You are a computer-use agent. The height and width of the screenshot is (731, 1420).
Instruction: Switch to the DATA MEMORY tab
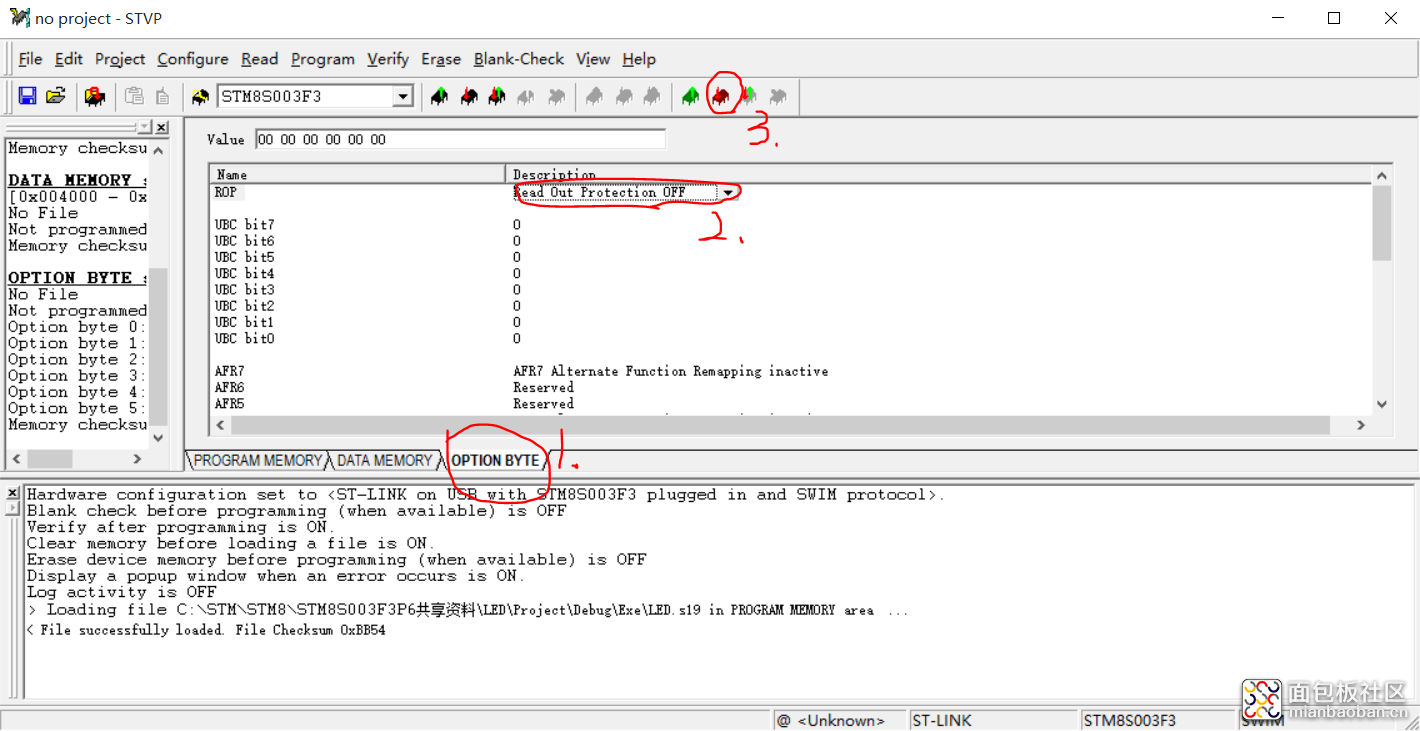point(385,460)
